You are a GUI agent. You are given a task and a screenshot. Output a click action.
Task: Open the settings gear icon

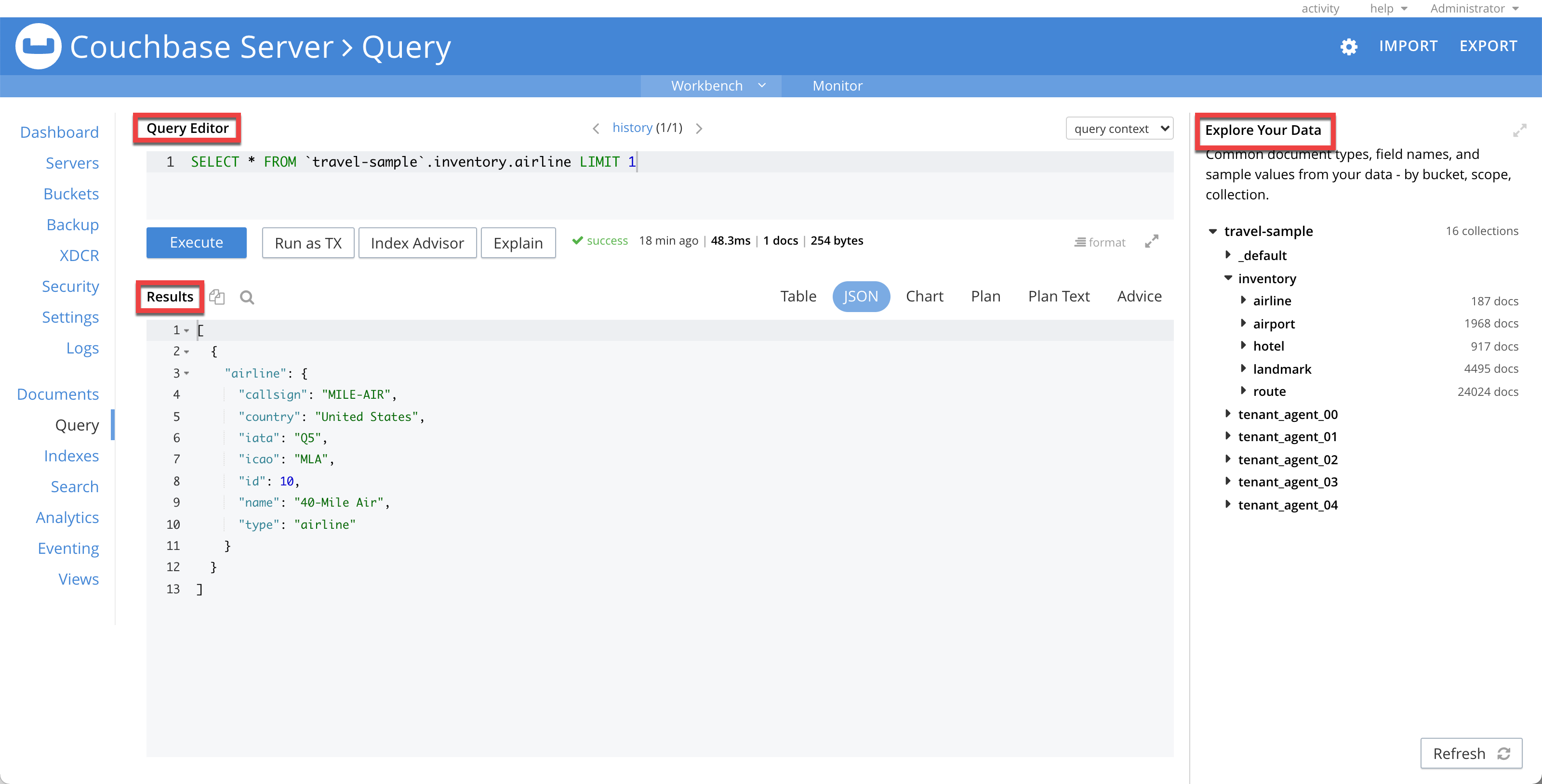[x=1349, y=46]
